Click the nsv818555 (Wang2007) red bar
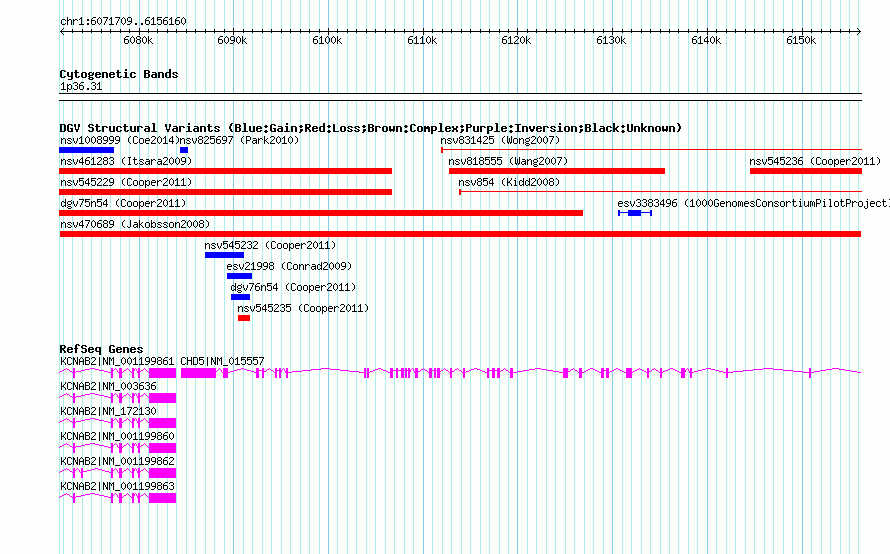The image size is (890, 554). pyautogui.click(x=557, y=171)
